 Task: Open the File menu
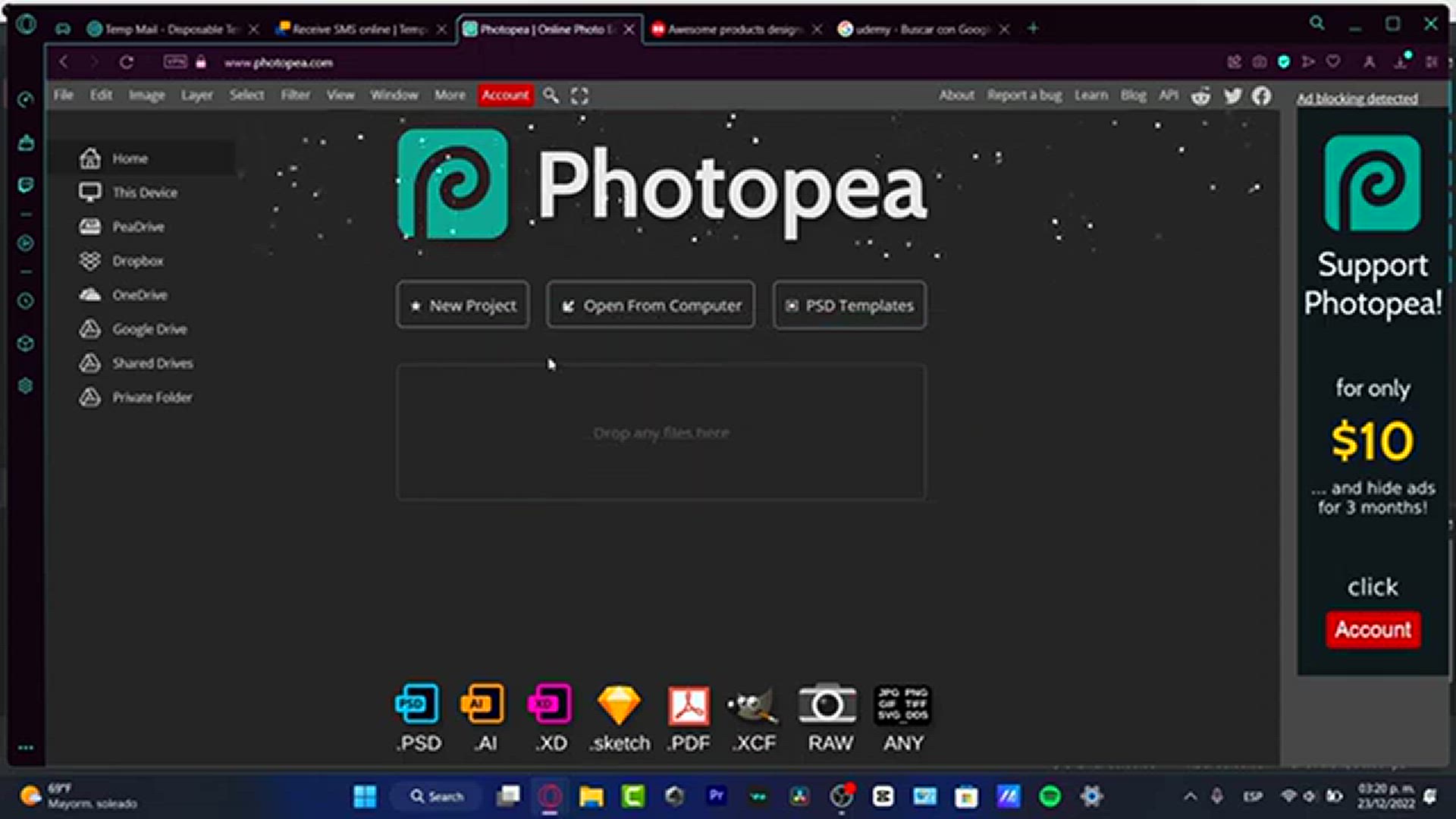64,95
